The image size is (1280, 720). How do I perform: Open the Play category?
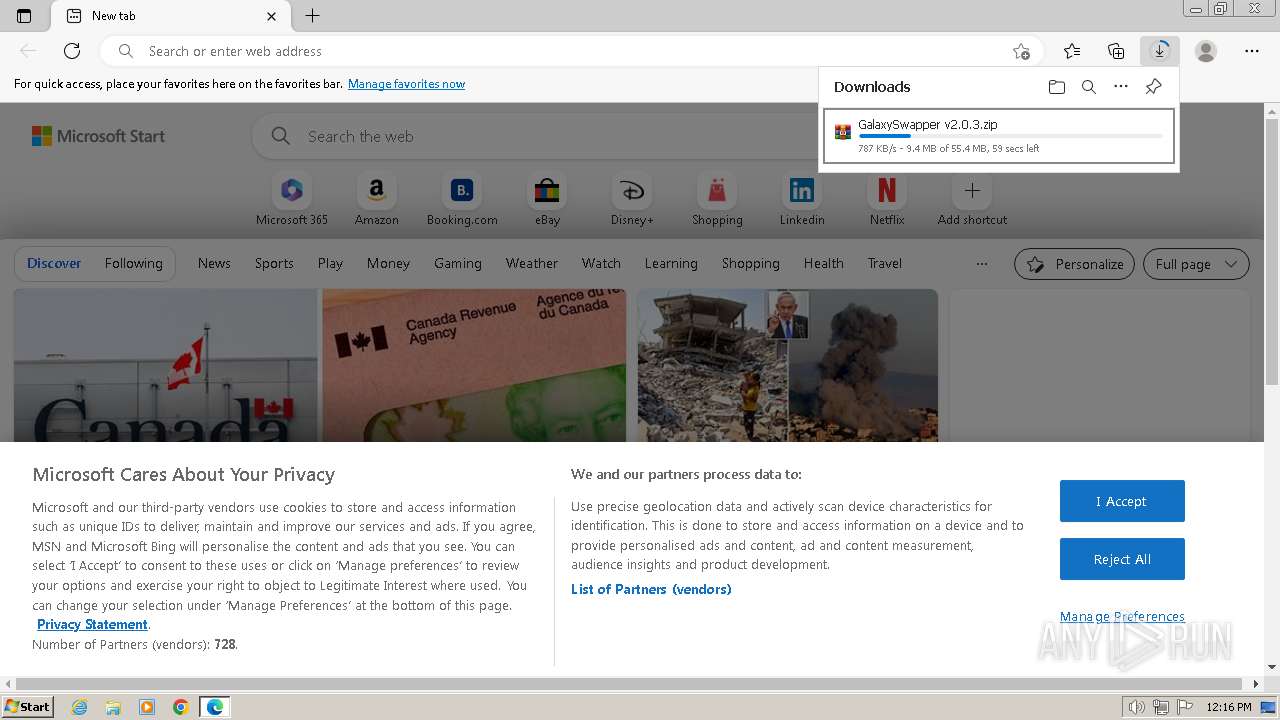click(x=330, y=263)
